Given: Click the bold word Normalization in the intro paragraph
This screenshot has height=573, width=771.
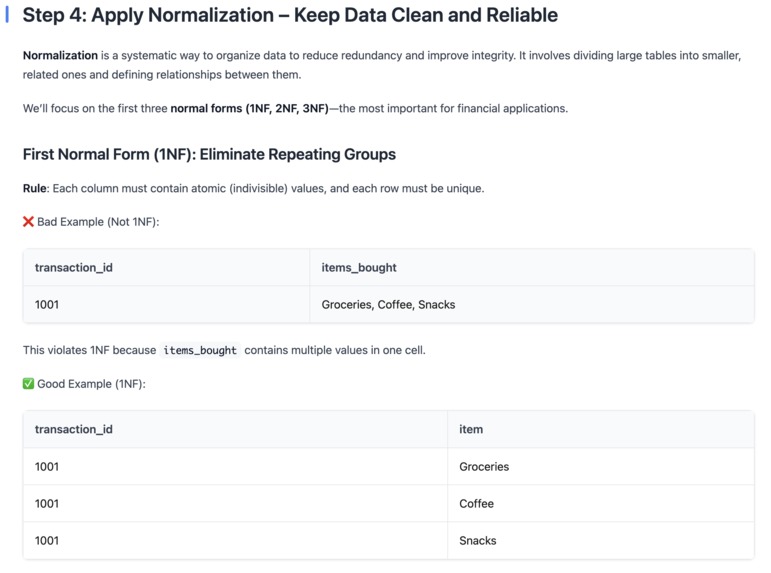Looking at the screenshot, I should tap(60, 56).
